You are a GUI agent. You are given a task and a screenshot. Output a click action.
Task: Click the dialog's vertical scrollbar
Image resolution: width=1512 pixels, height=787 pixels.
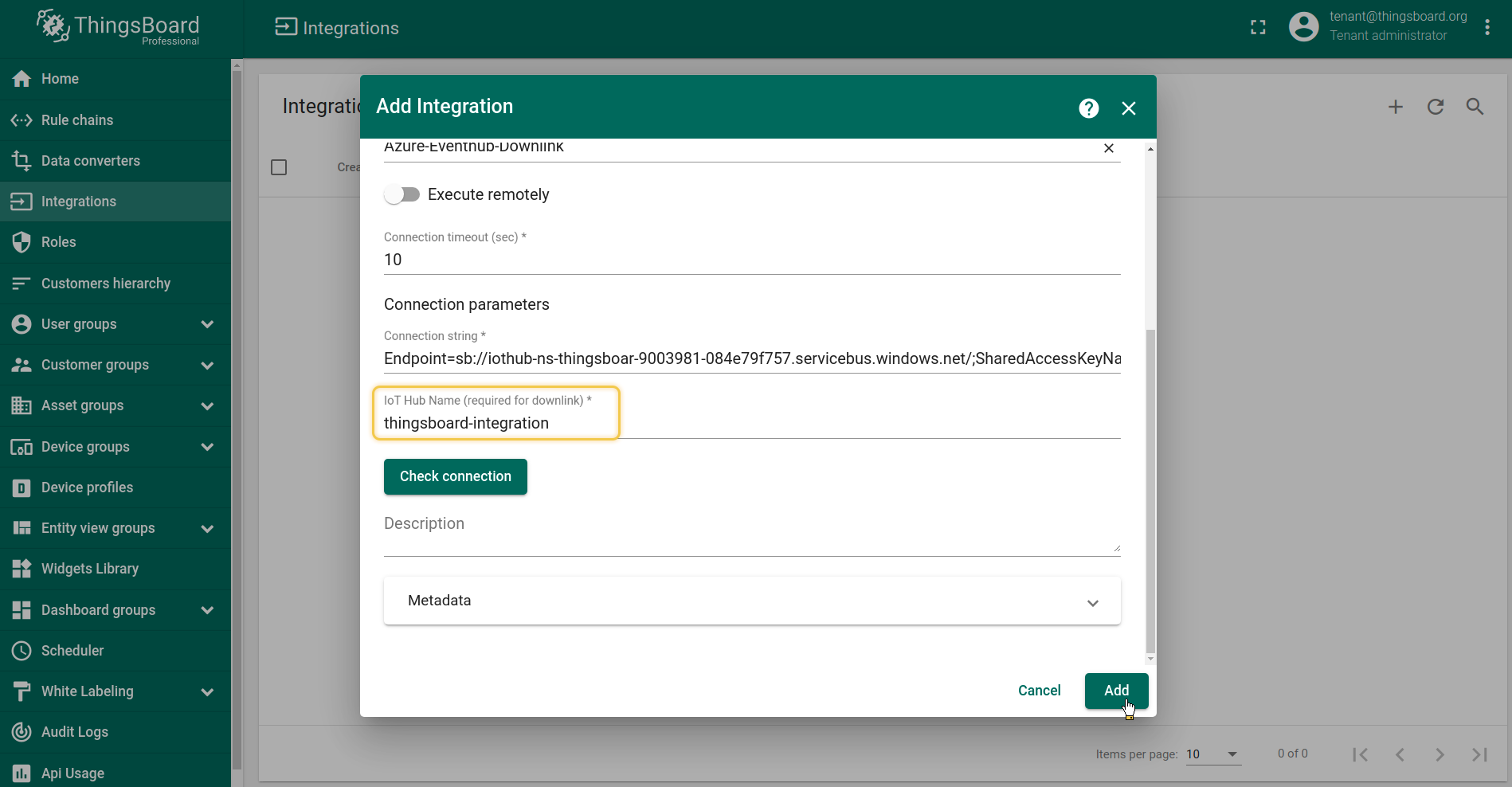[1150, 489]
